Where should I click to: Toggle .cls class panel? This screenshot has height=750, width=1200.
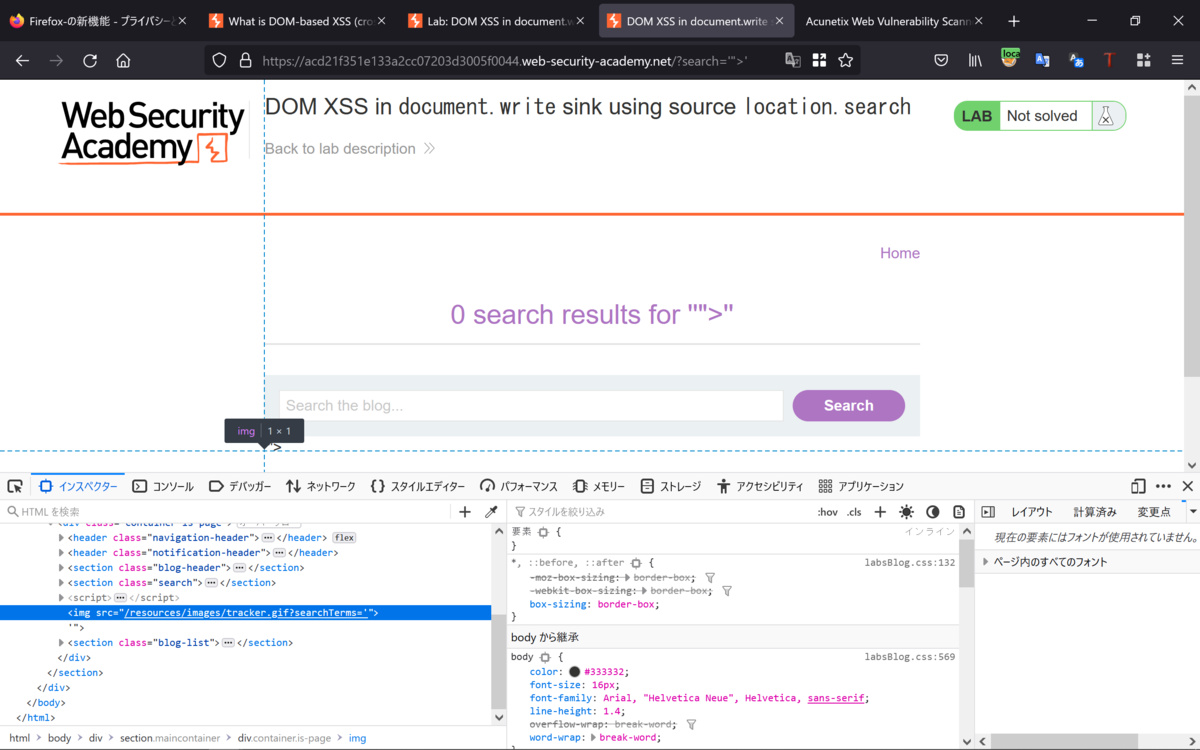pos(854,512)
